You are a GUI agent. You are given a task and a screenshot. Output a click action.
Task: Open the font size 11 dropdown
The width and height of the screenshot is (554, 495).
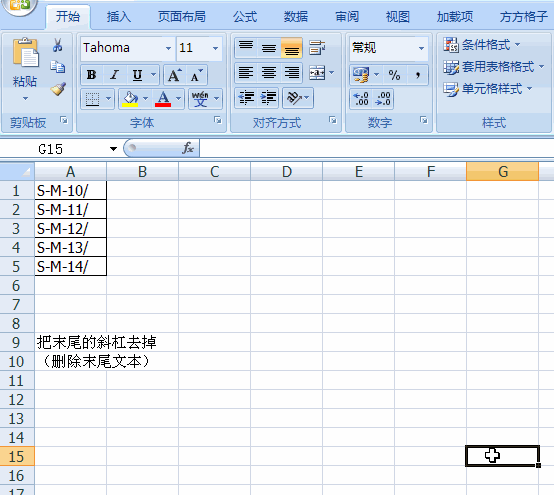215,48
